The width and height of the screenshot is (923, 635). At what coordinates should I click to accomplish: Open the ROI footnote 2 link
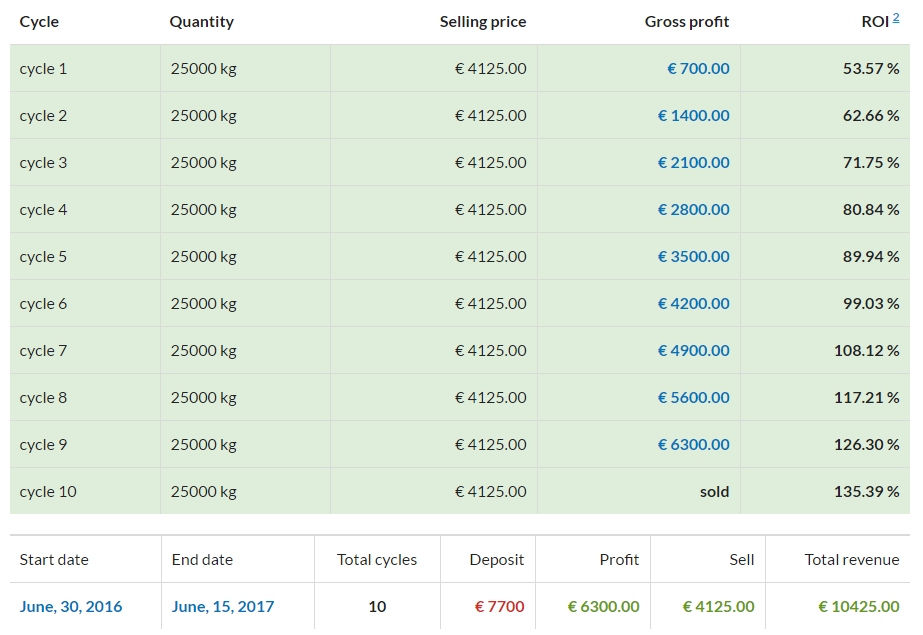point(896,17)
